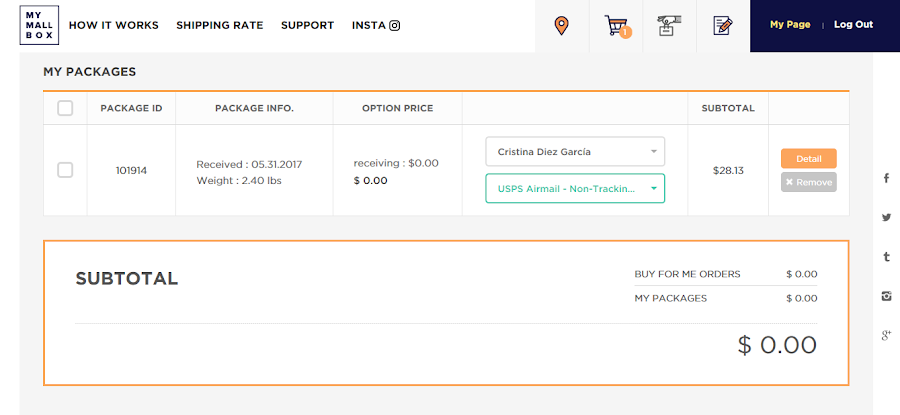Go to How It Works menu
The image size is (900, 415).
[114, 26]
